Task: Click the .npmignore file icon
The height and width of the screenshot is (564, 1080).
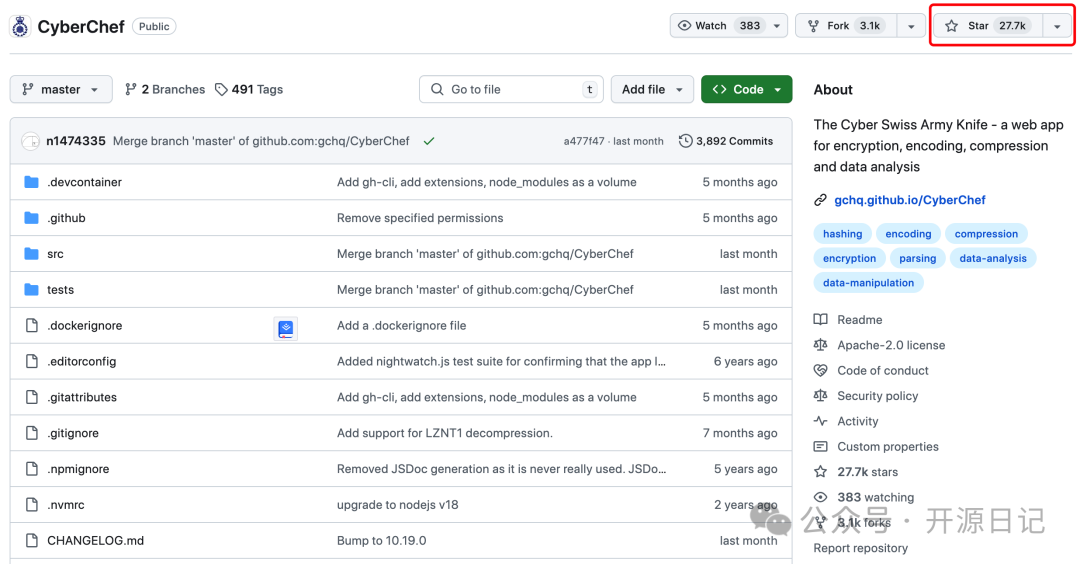Action: click(x=32, y=468)
